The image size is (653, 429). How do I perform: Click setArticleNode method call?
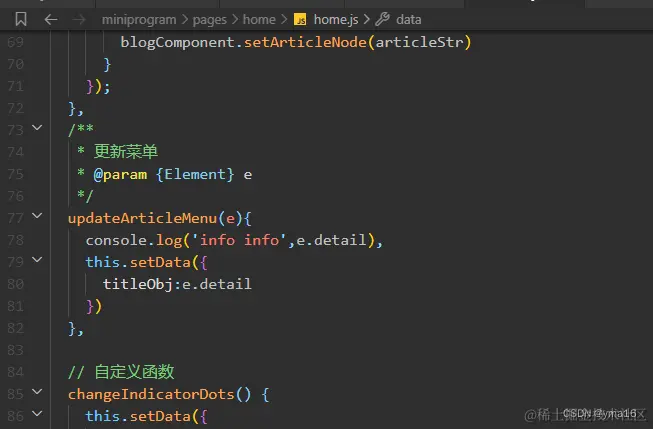(305, 42)
